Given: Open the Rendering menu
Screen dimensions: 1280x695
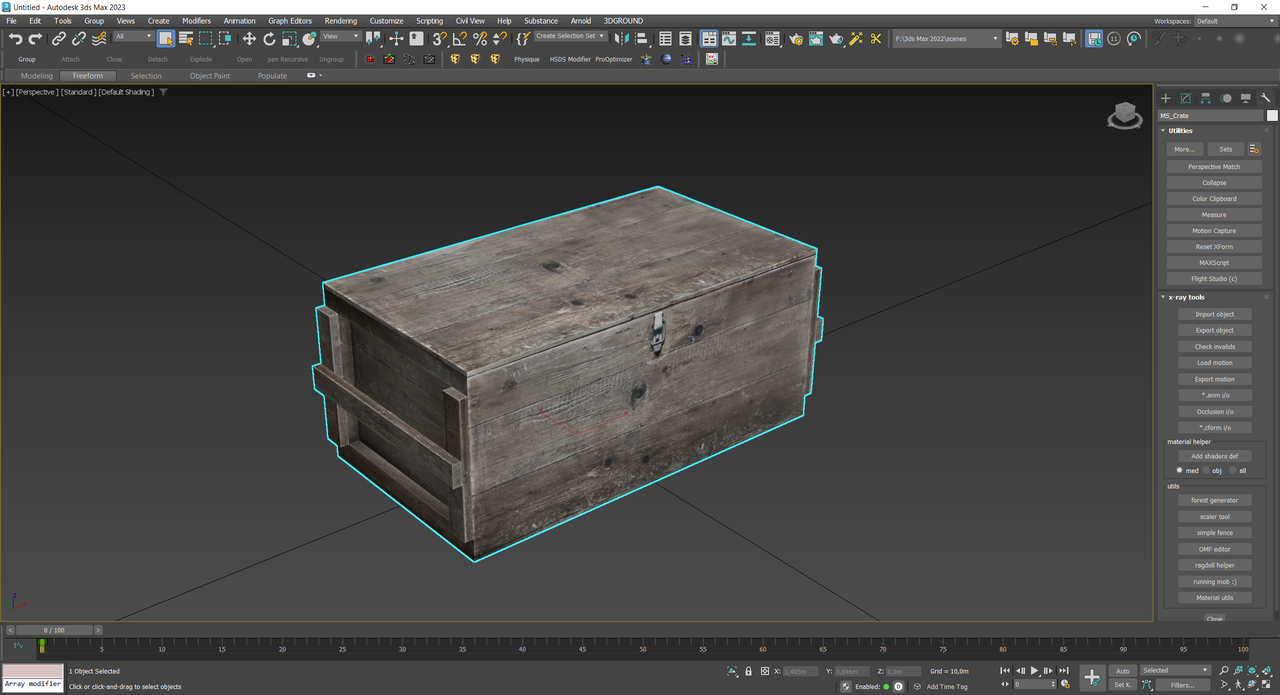Looking at the screenshot, I should point(340,21).
